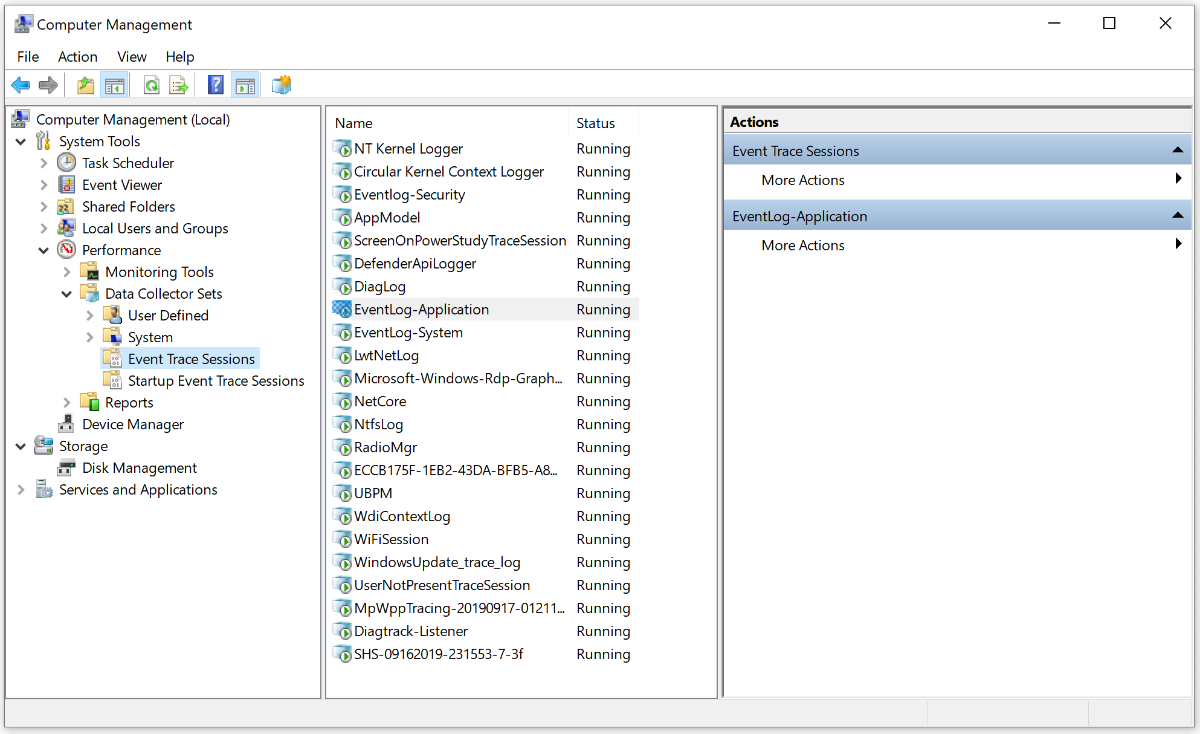Collapse the Storage tree node
This screenshot has width=1200, height=734.
point(21,447)
